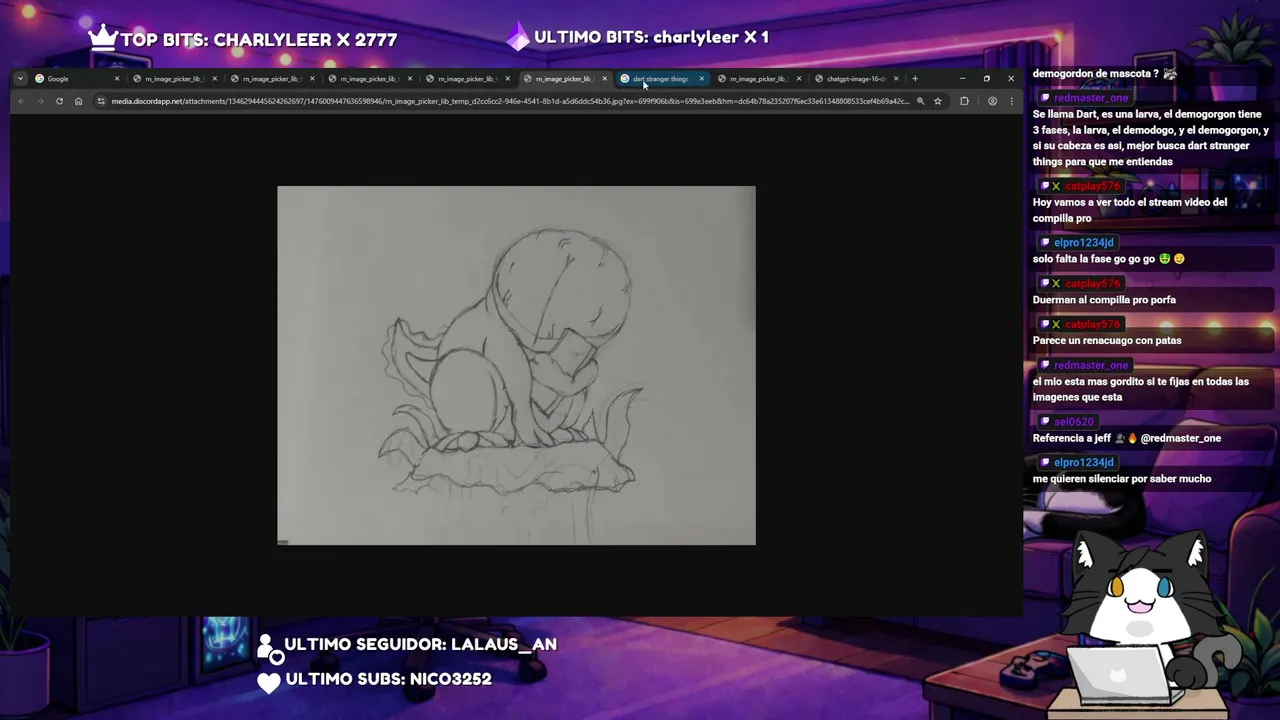Click the 'TOP BITS: CHARLYLEER X 2777' label
Image resolution: width=1280 pixels, height=720 pixels.
[259, 40]
